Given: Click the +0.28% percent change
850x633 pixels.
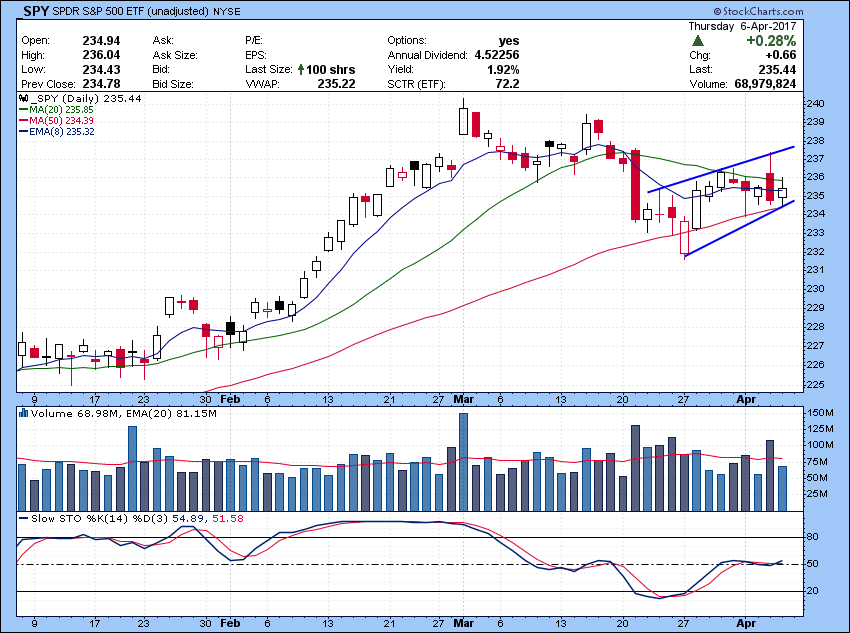Looking at the screenshot, I should pyautogui.click(x=771, y=41).
